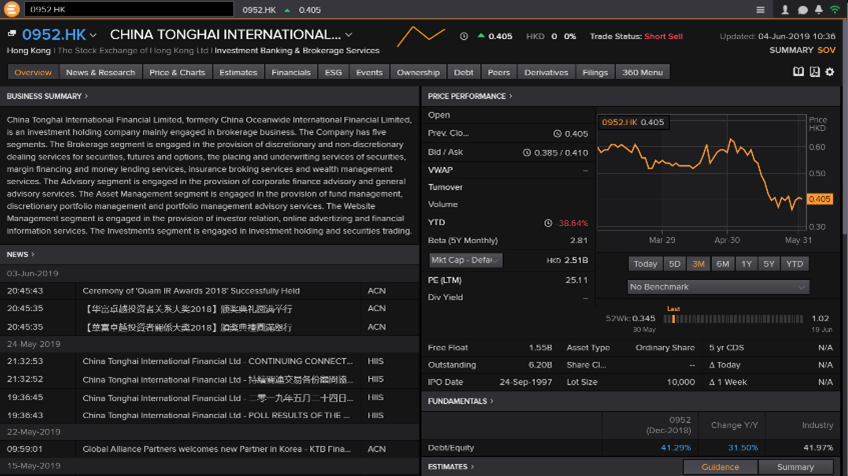The image size is (848, 476).
Task: Open the Peers tab
Action: click(x=499, y=72)
